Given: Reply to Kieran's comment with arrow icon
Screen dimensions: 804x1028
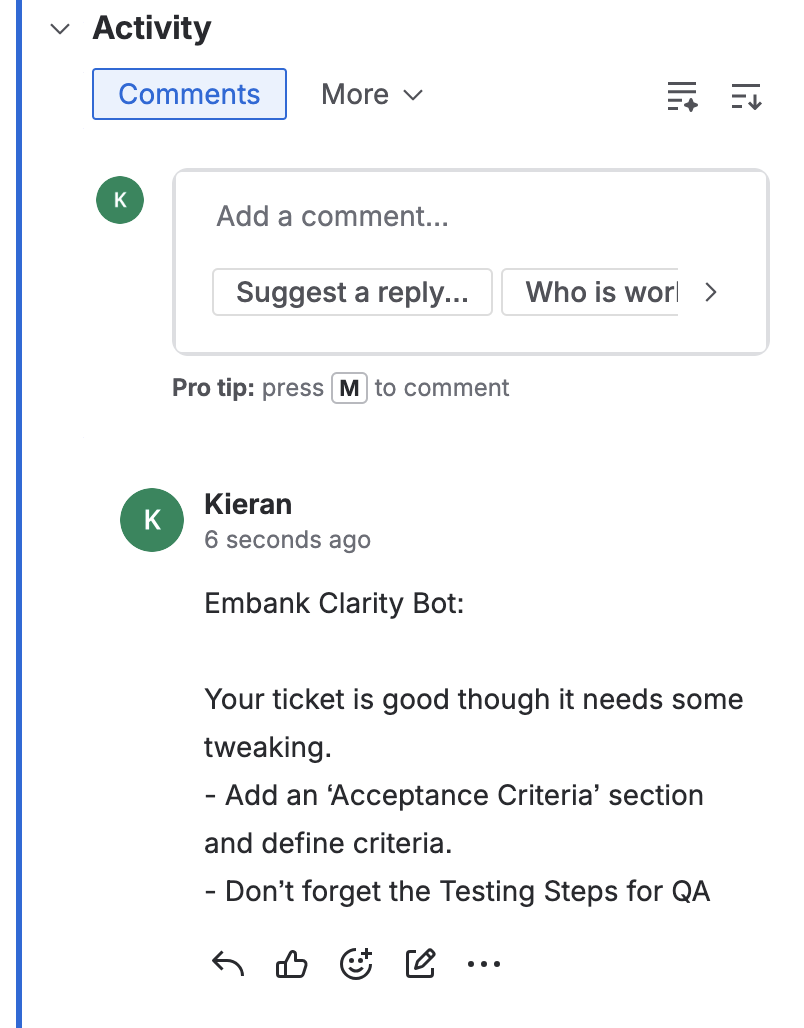Looking at the screenshot, I should [x=228, y=964].
